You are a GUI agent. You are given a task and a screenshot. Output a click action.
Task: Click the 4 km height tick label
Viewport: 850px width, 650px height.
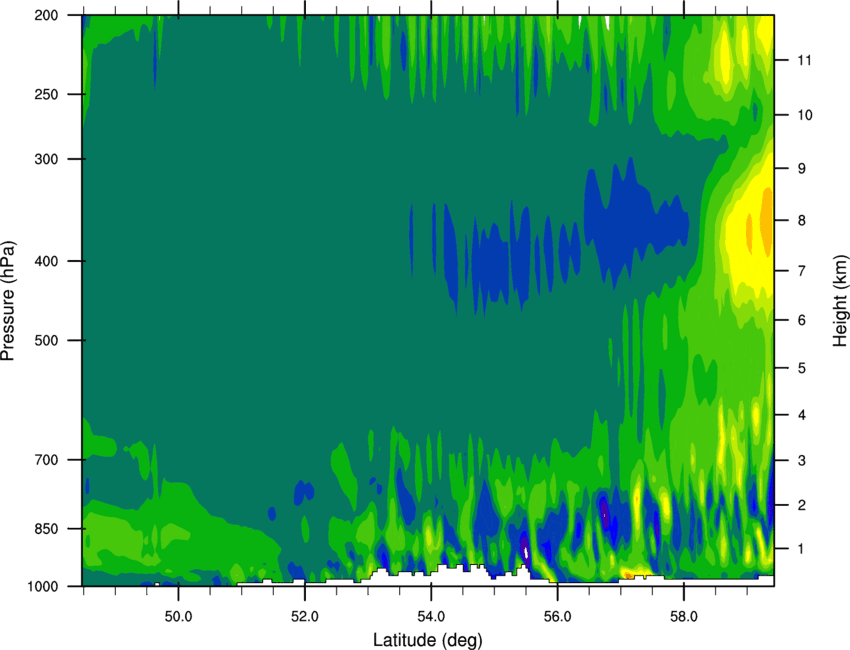pyautogui.click(x=802, y=415)
